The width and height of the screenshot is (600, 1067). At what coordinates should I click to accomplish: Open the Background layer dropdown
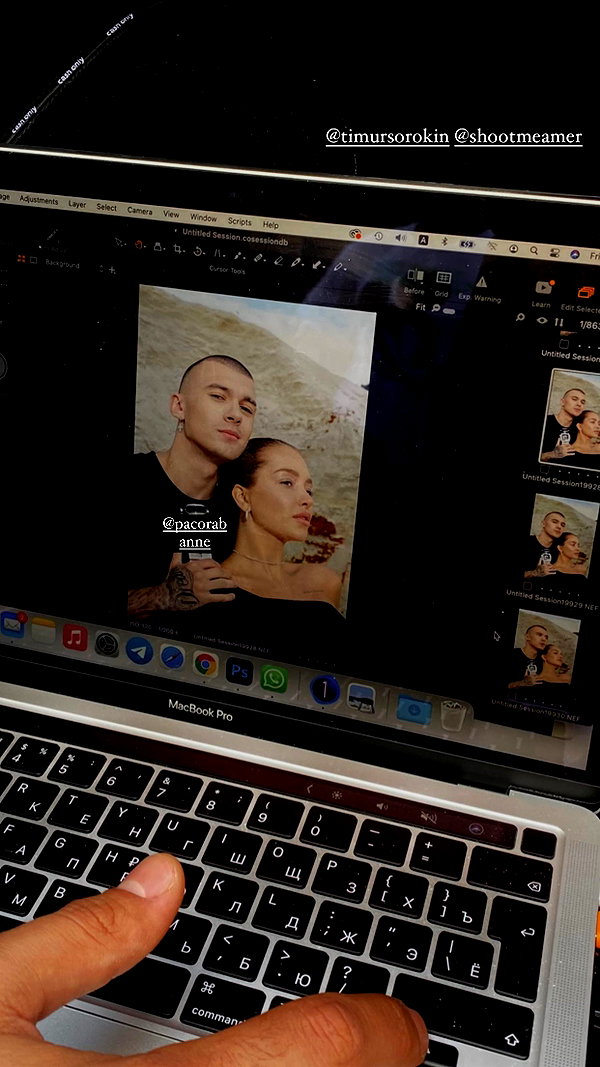tap(101, 269)
